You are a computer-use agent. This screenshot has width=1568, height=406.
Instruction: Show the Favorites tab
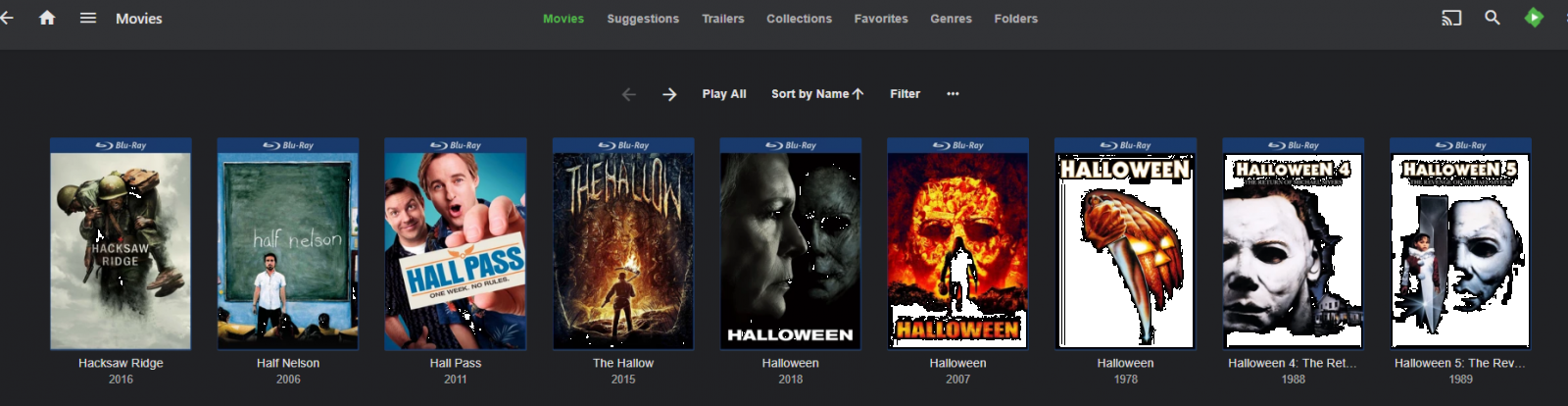[881, 19]
